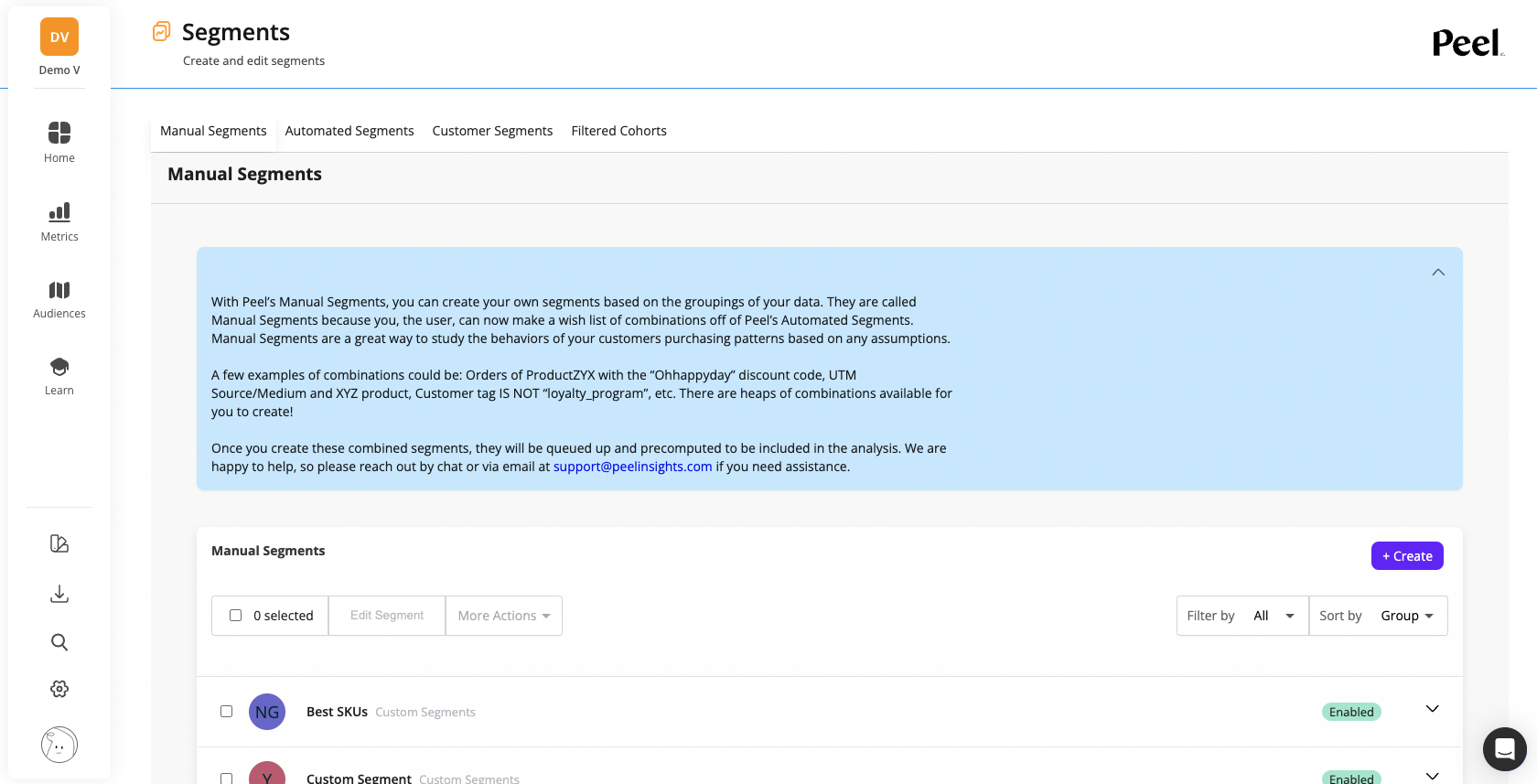Expand the Best SKUs row chevron
Viewport: 1537px width, 784px height.
(1433, 709)
